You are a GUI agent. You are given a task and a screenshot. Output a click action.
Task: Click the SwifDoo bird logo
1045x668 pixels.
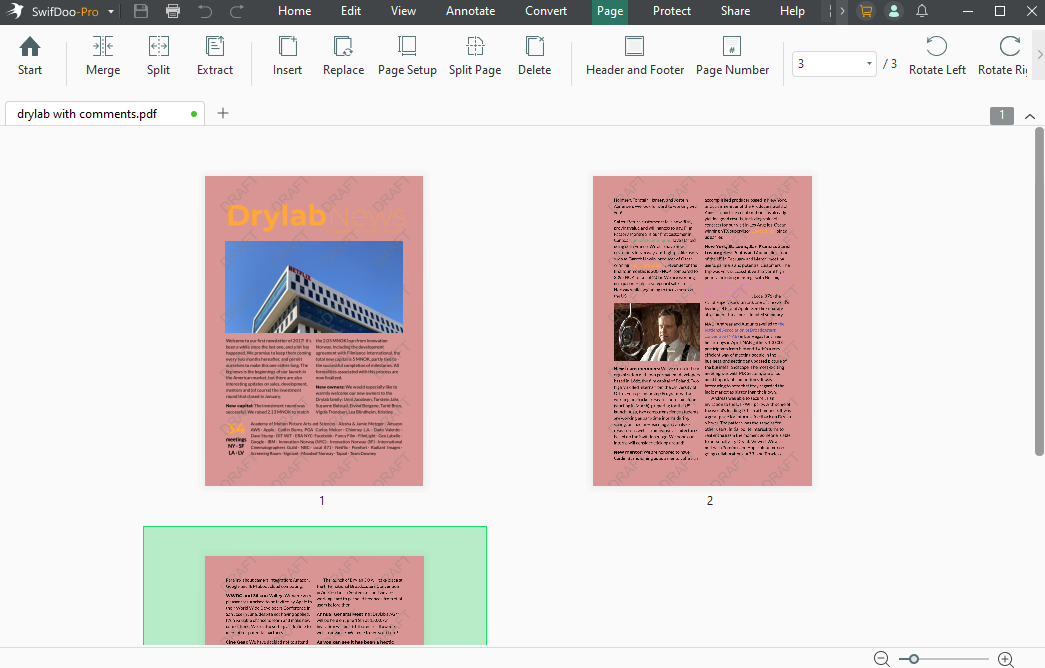[15, 11]
